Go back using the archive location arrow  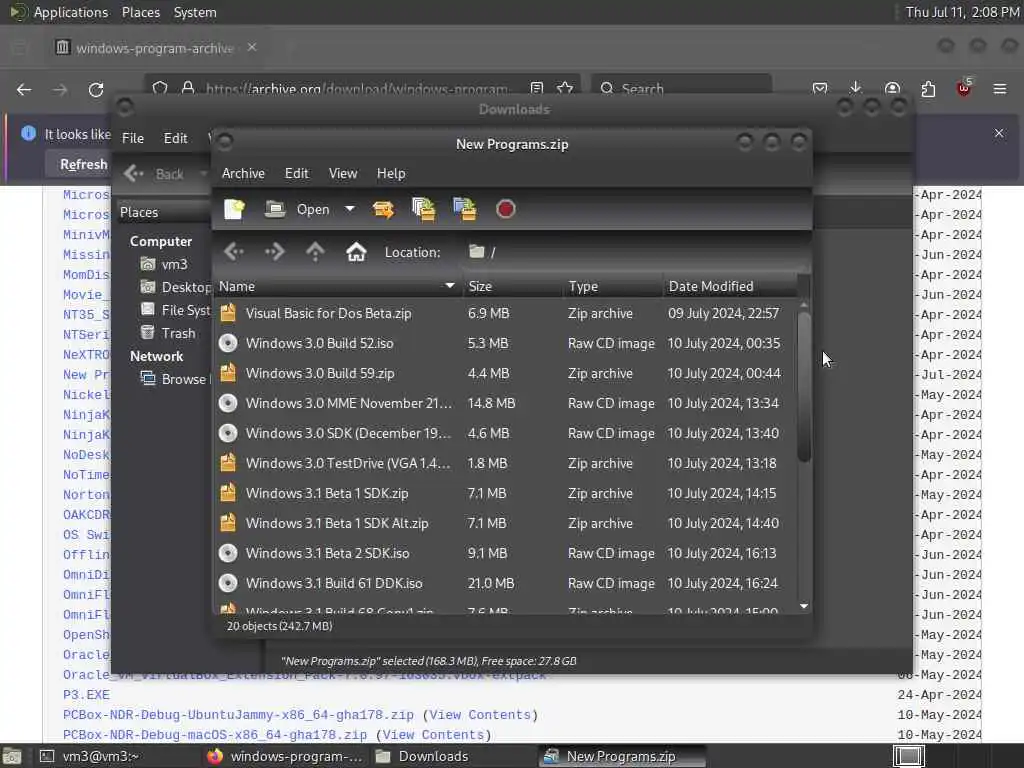pyautogui.click(x=234, y=251)
